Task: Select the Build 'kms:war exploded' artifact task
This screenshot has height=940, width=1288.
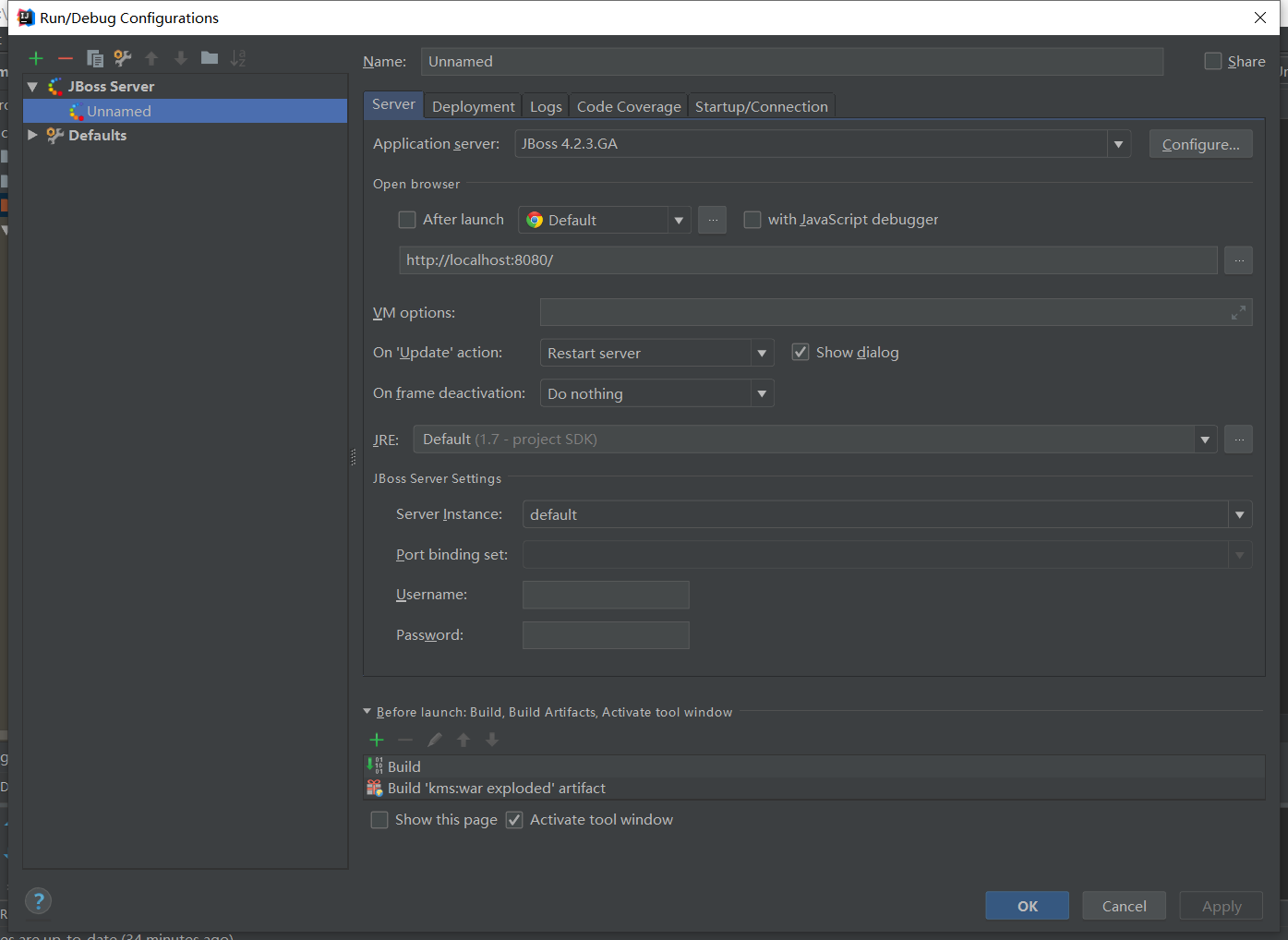Action: [814, 788]
